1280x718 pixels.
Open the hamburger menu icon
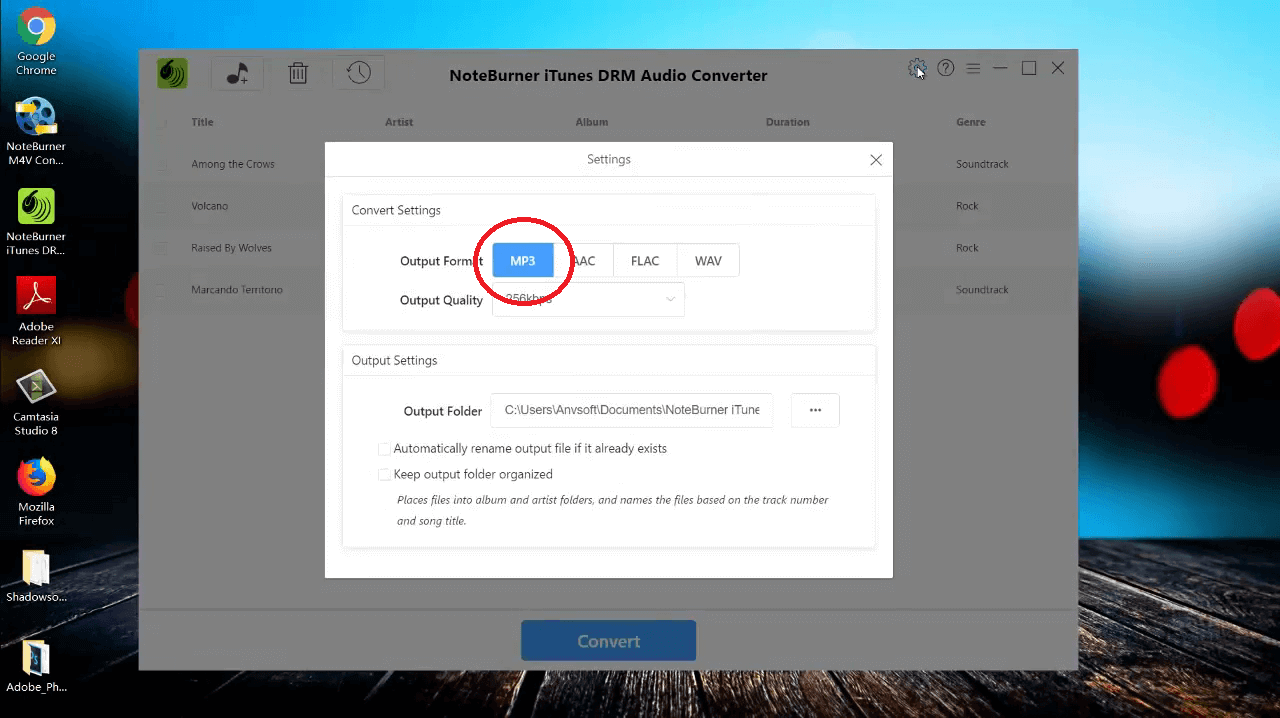[973, 68]
